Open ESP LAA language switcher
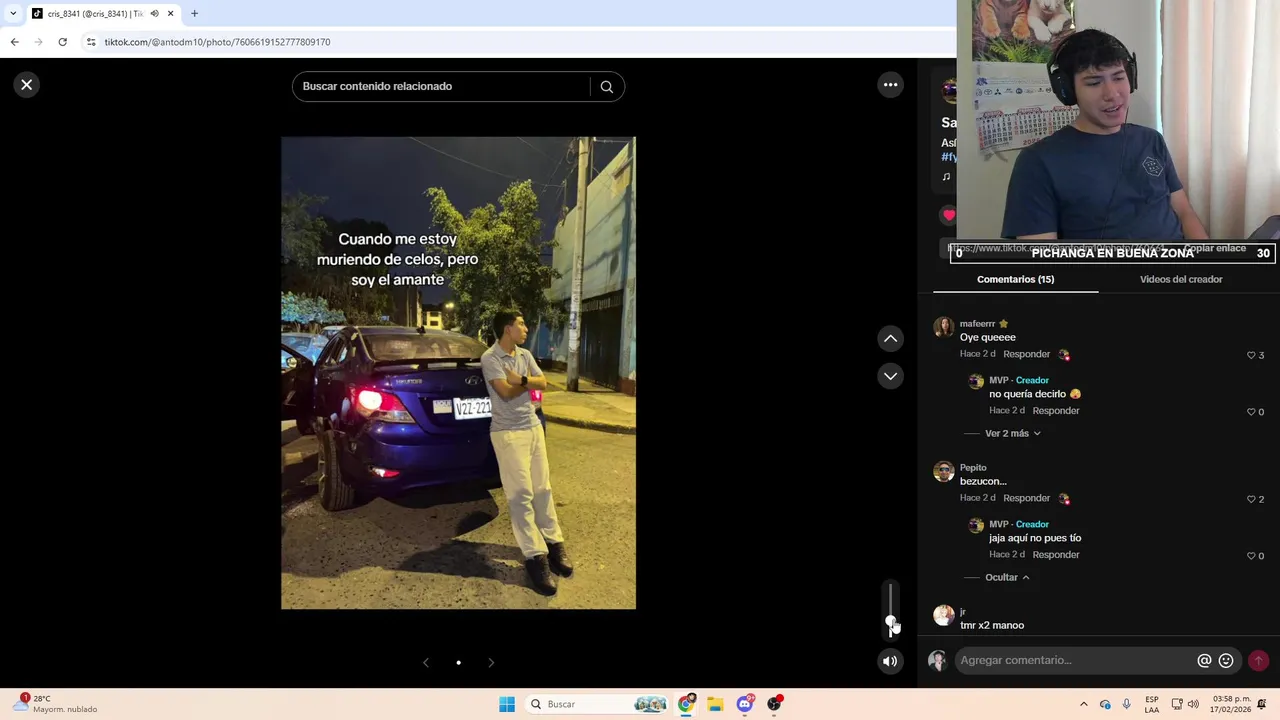 pos(1152,704)
